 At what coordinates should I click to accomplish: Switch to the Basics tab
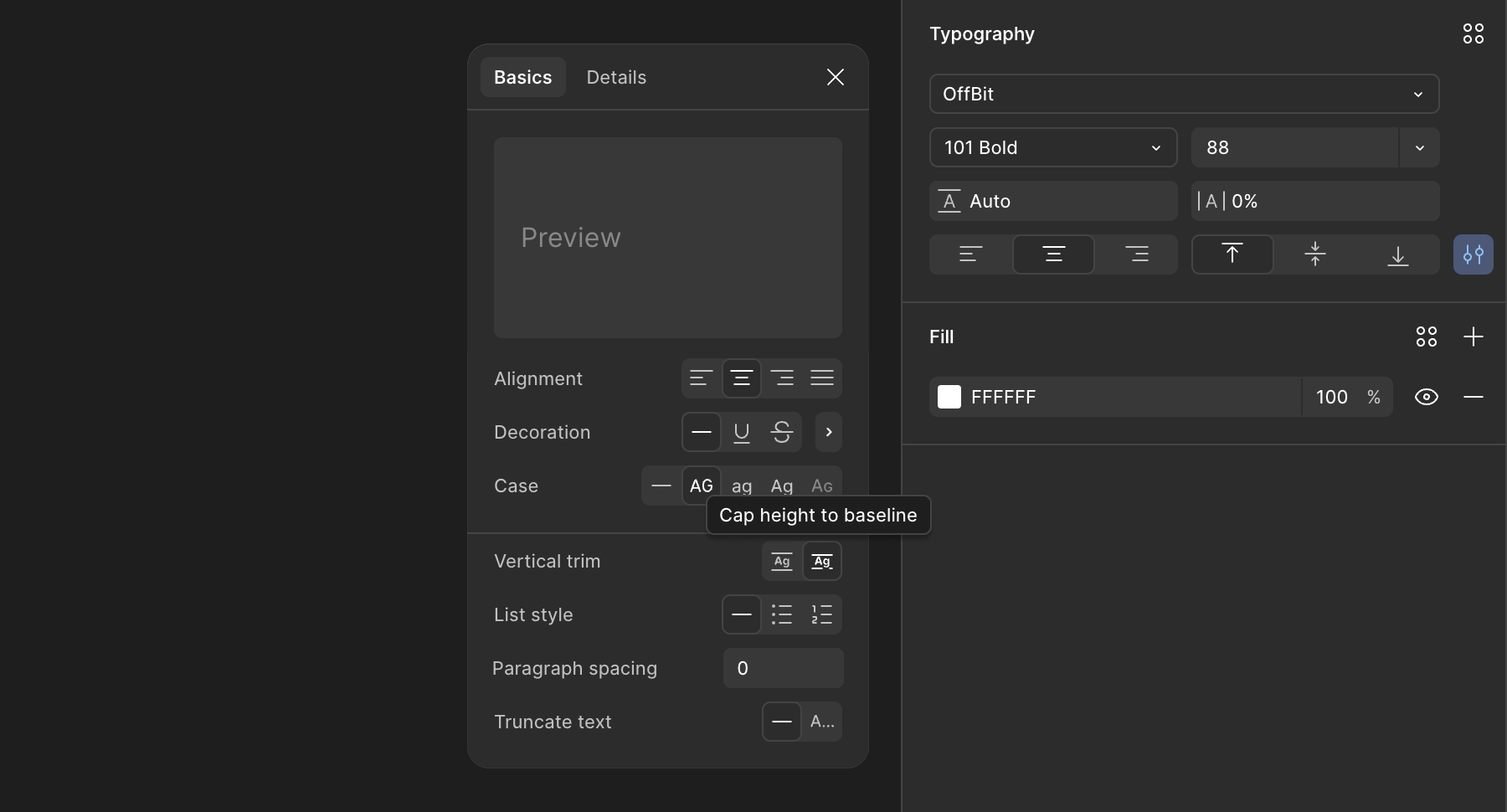coord(522,77)
